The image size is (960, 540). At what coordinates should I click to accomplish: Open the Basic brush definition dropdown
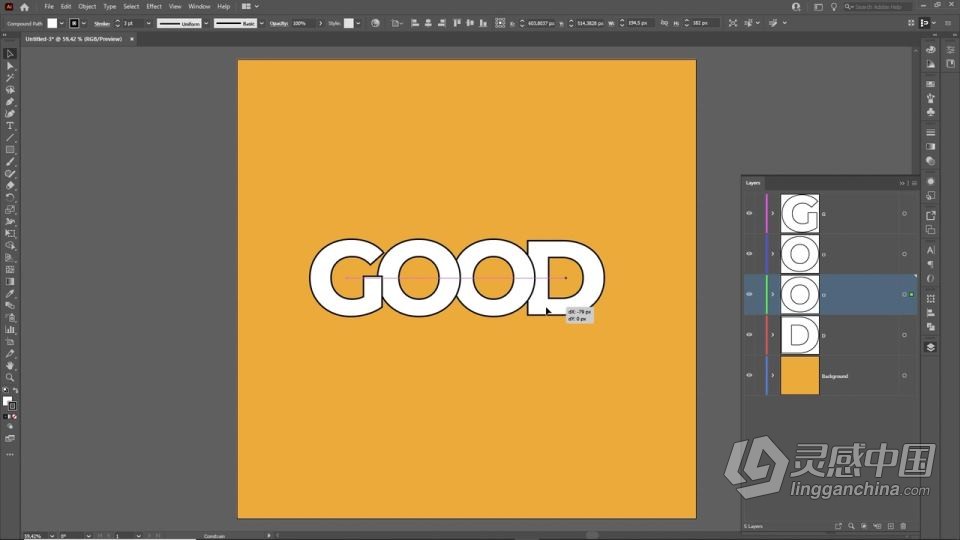click(x=262, y=23)
